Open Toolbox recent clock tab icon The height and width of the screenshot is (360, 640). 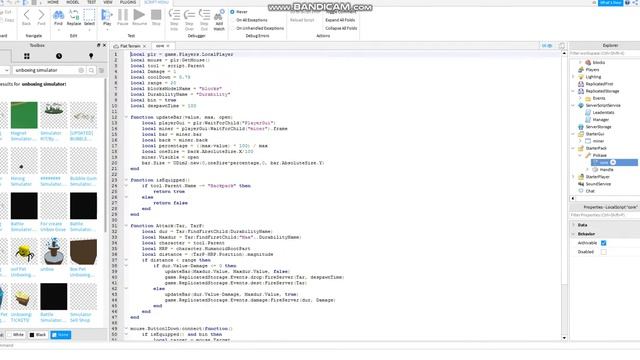pos(59,56)
